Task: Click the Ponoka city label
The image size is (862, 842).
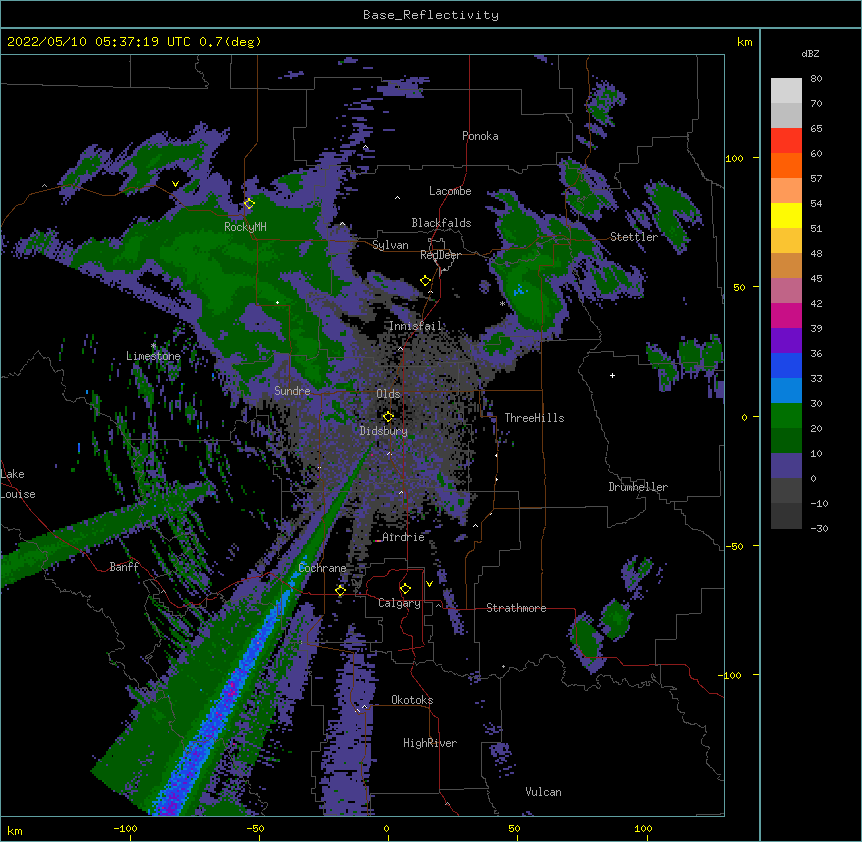Action: [480, 136]
